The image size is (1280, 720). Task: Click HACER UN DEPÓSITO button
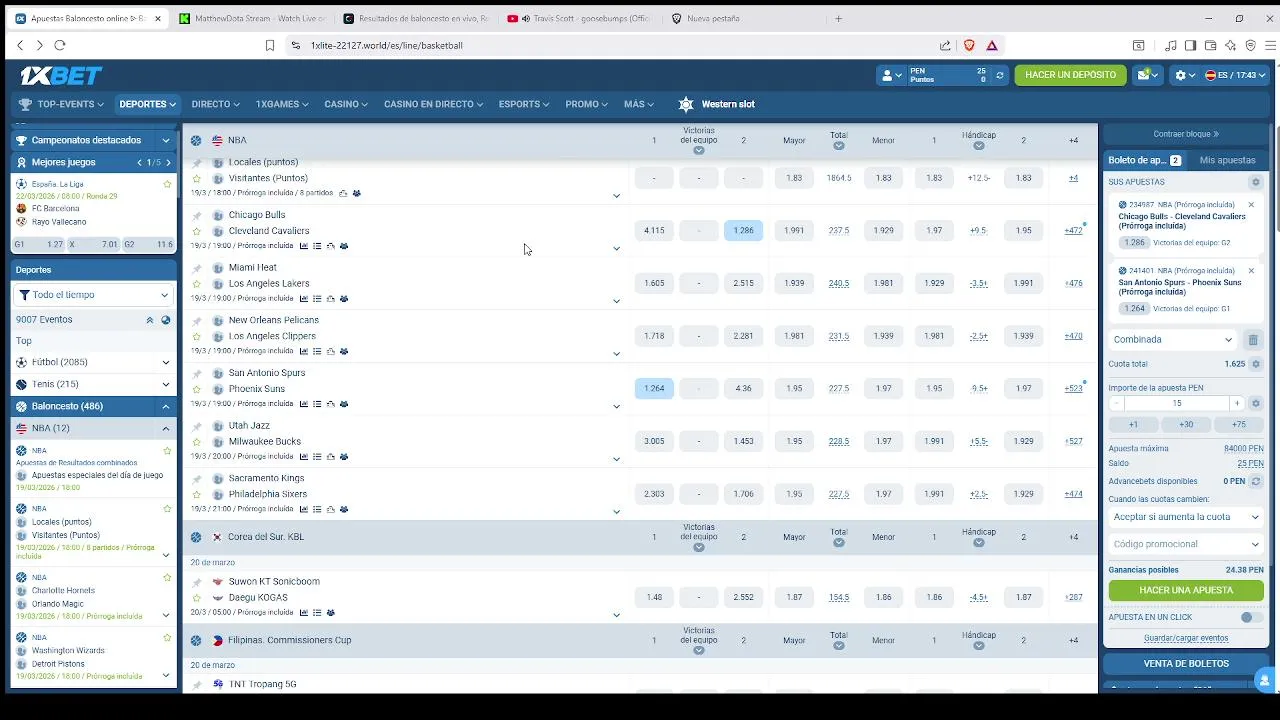[1070, 76]
